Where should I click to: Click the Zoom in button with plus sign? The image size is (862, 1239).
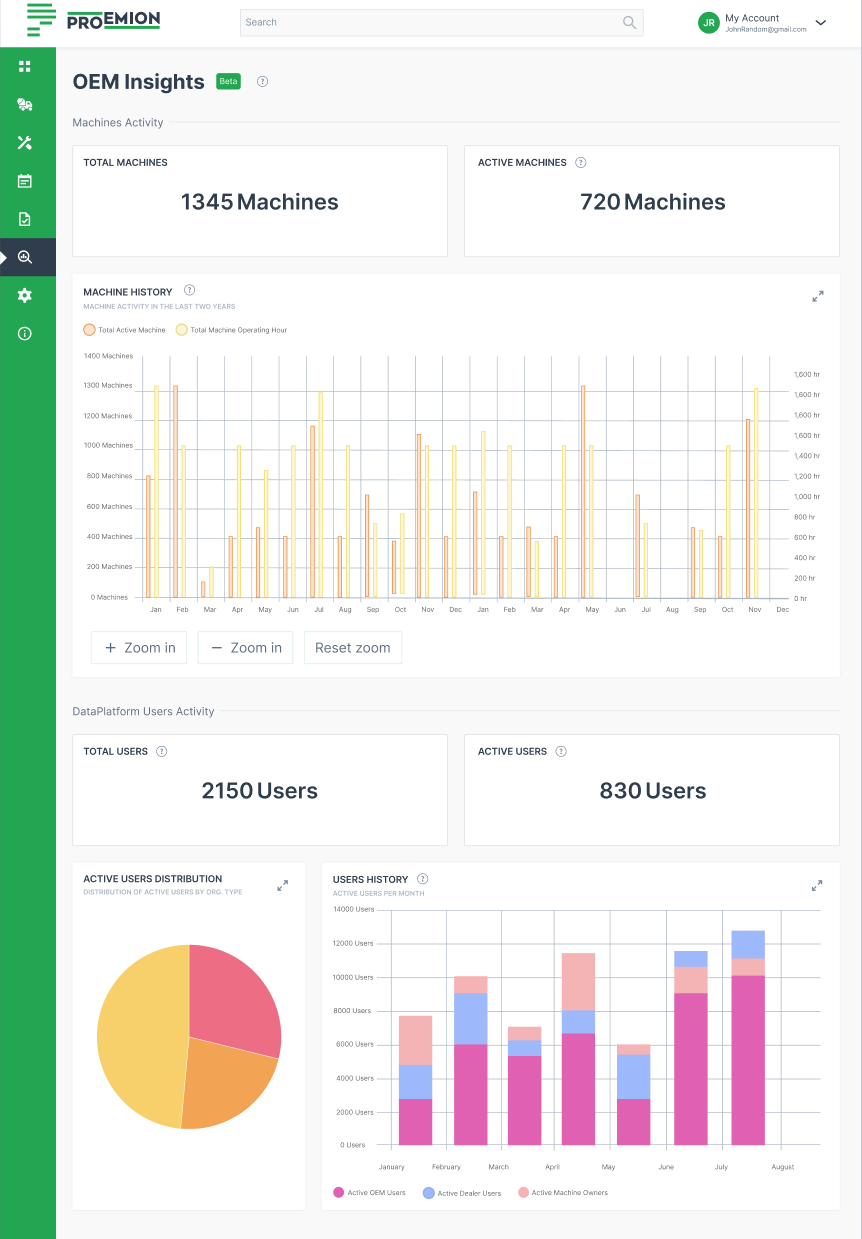(x=139, y=648)
